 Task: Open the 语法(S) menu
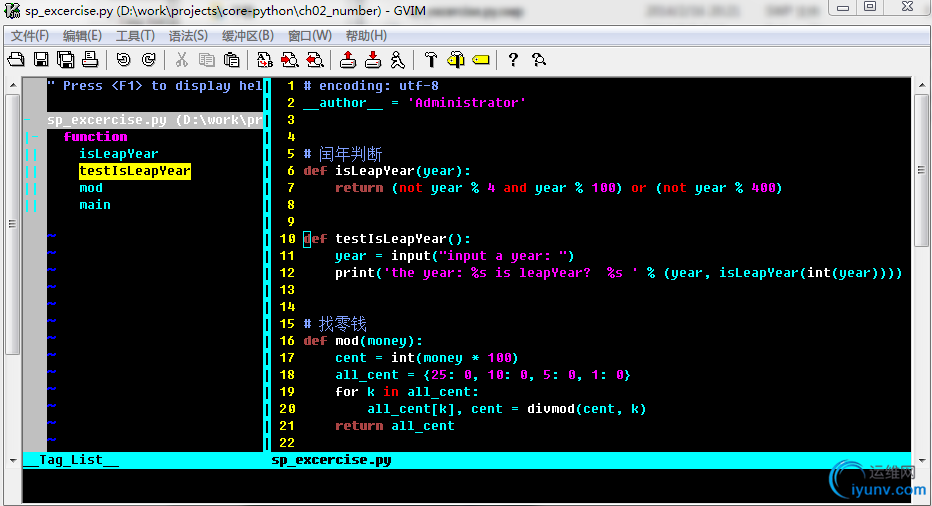click(x=188, y=36)
